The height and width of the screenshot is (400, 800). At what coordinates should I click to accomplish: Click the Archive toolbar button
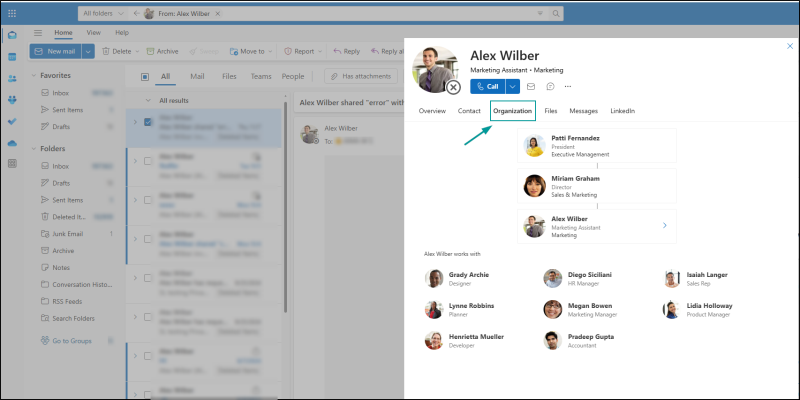(163, 51)
